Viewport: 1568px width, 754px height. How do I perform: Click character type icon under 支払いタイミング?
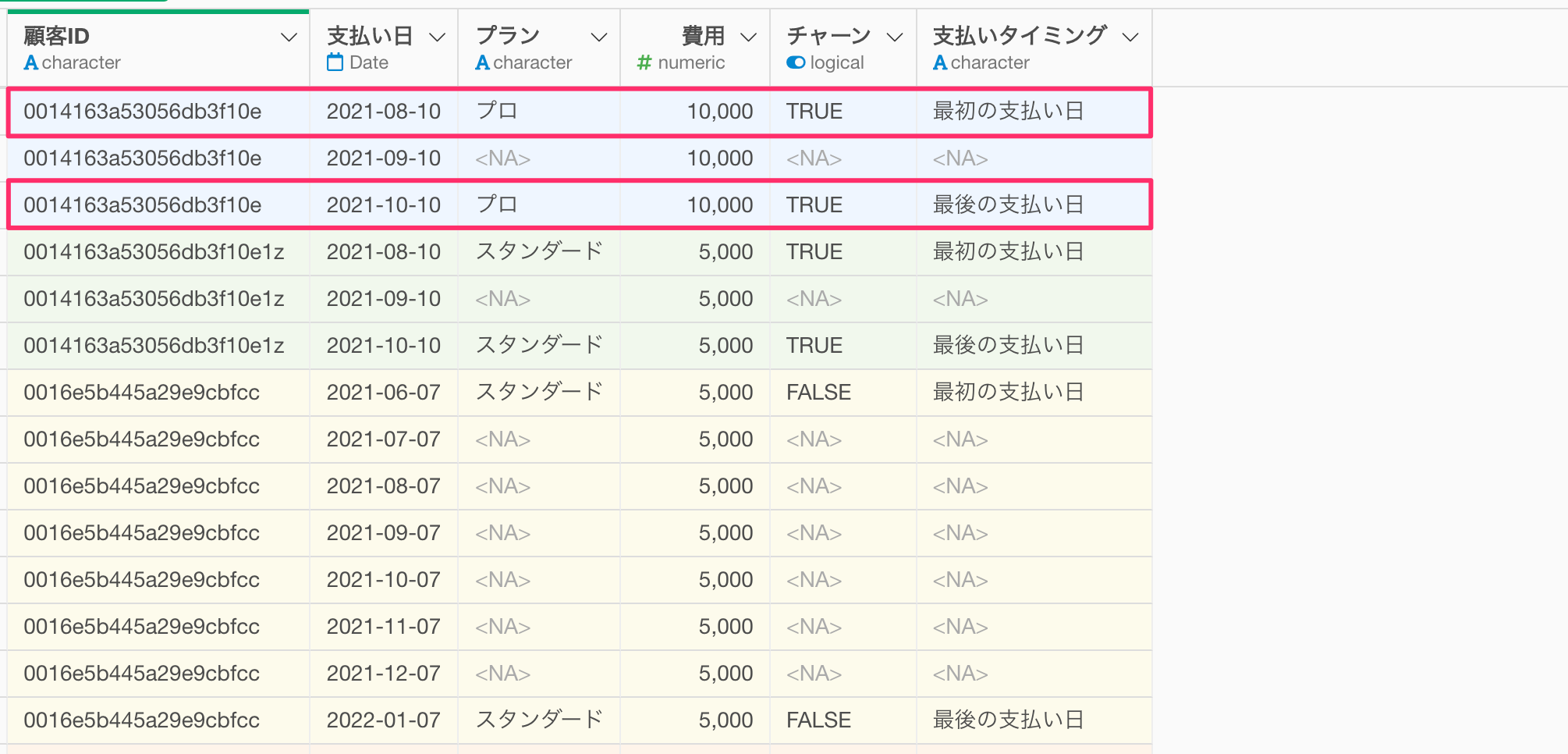click(940, 62)
